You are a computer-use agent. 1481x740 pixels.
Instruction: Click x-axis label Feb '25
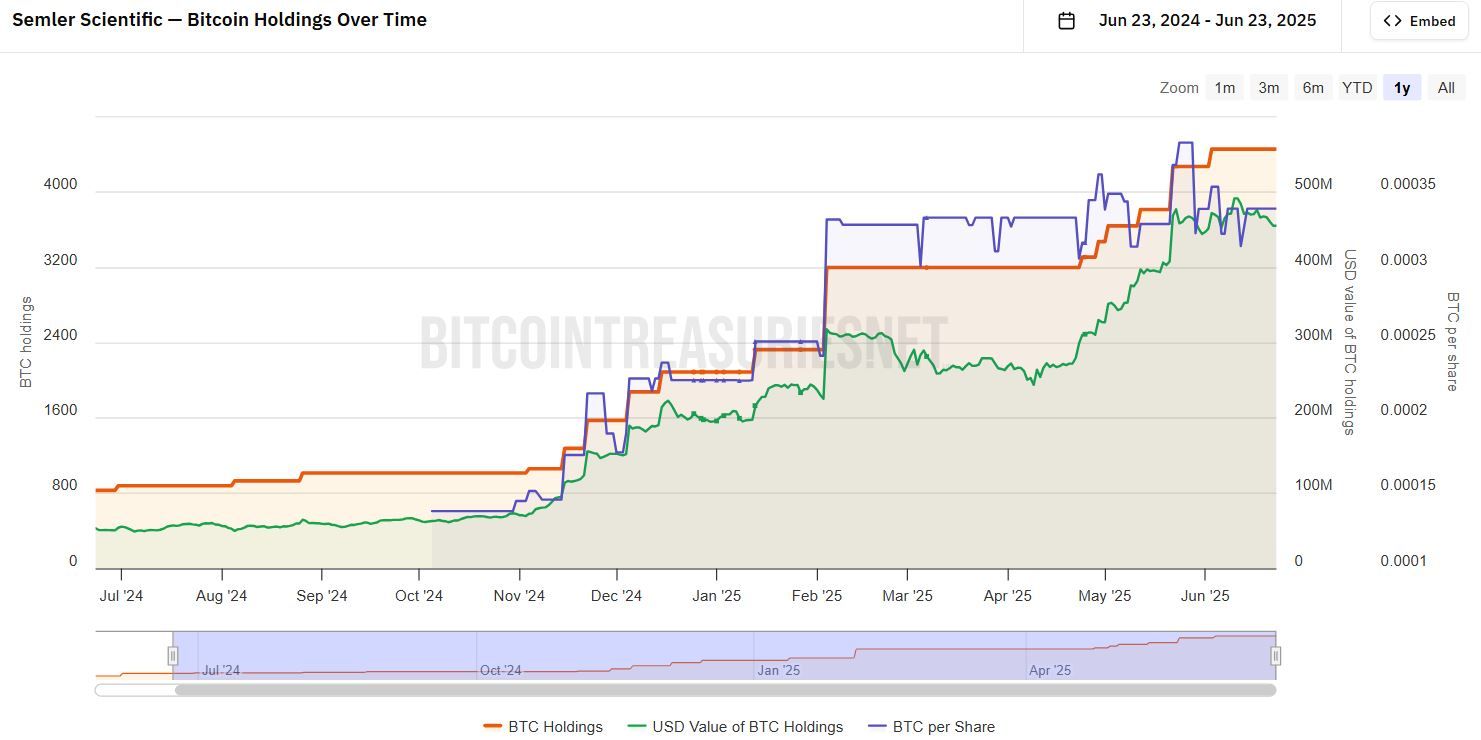pyautogui.click(x=817, y=596)
